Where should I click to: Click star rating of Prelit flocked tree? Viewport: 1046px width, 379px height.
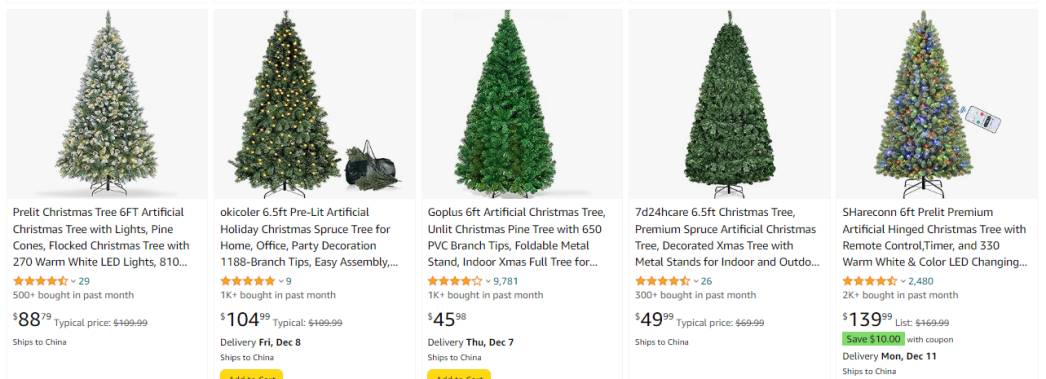(40, 281)
